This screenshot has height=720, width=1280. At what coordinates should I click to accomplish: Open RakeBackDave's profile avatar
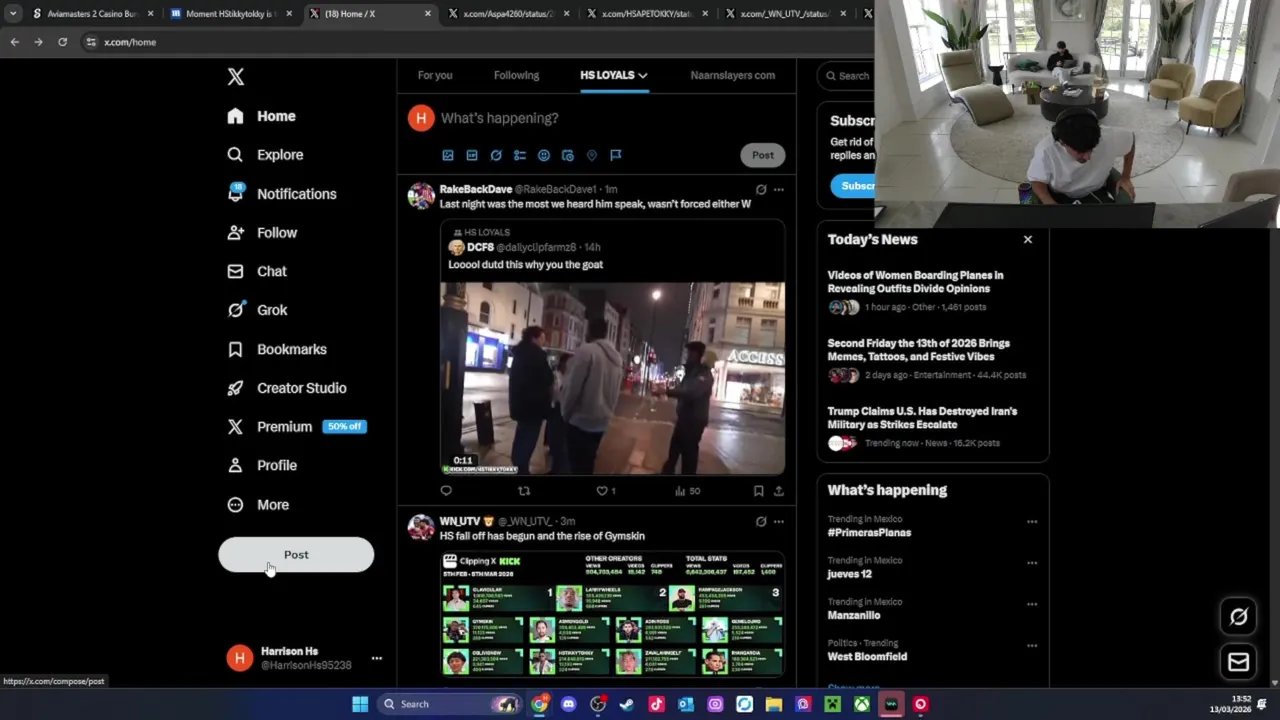(x=421, y=196)
